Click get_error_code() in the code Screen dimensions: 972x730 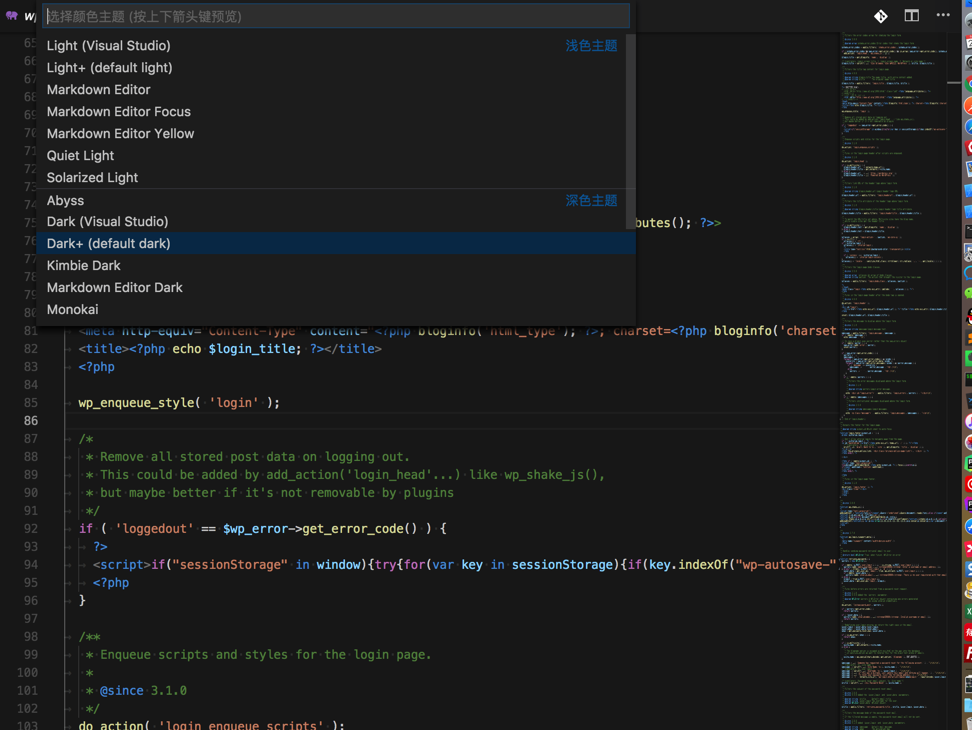[360, 529]
